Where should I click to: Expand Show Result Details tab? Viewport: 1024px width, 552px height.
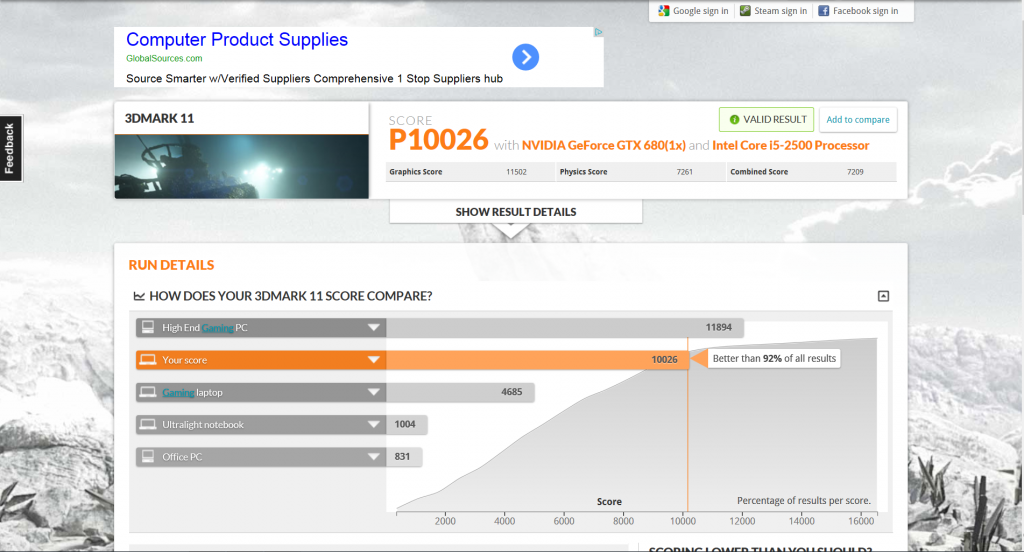tap(515, 212)
